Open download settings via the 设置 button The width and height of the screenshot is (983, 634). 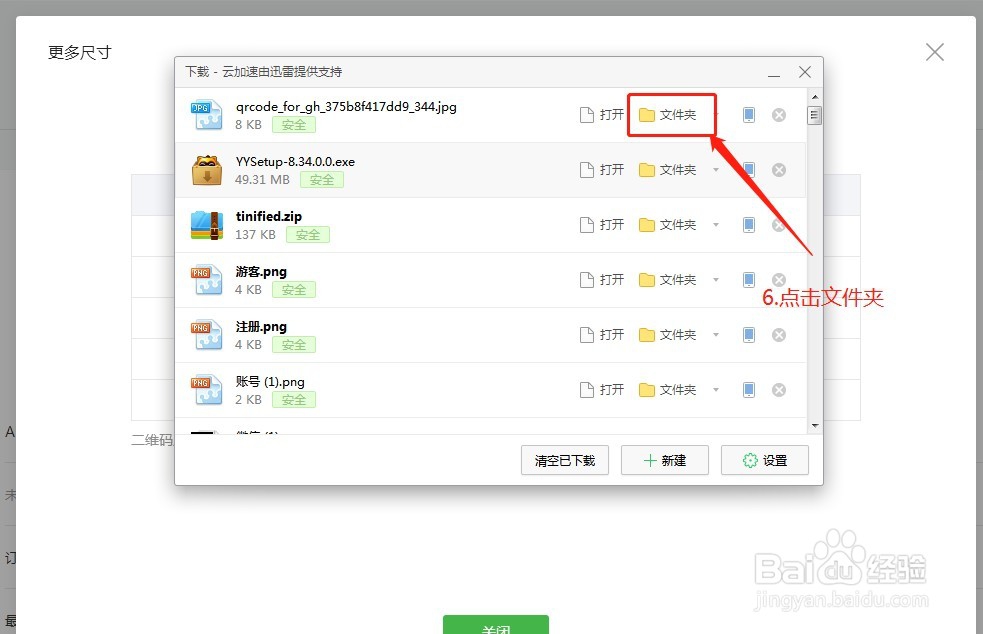764,460
